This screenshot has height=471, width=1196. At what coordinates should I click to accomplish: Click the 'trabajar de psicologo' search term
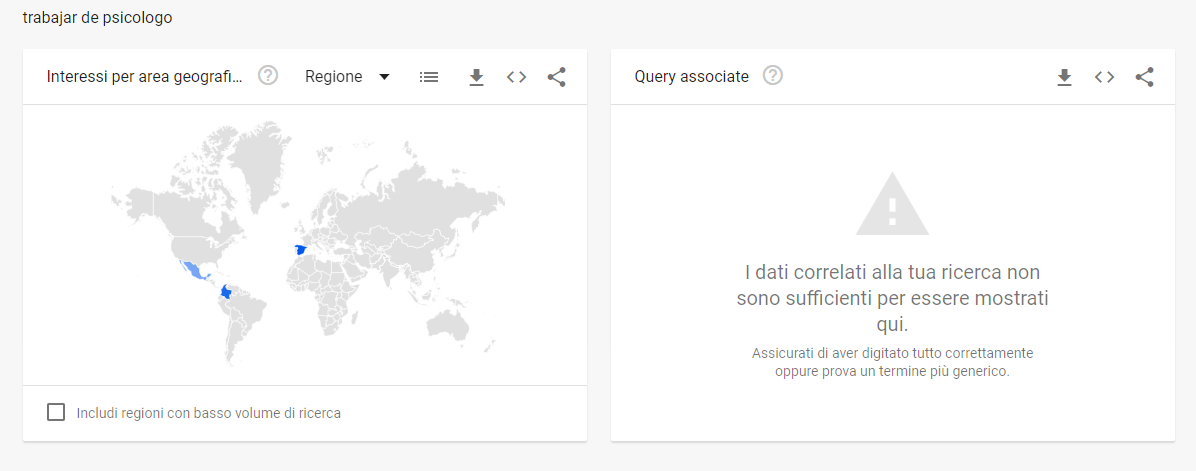97,18
